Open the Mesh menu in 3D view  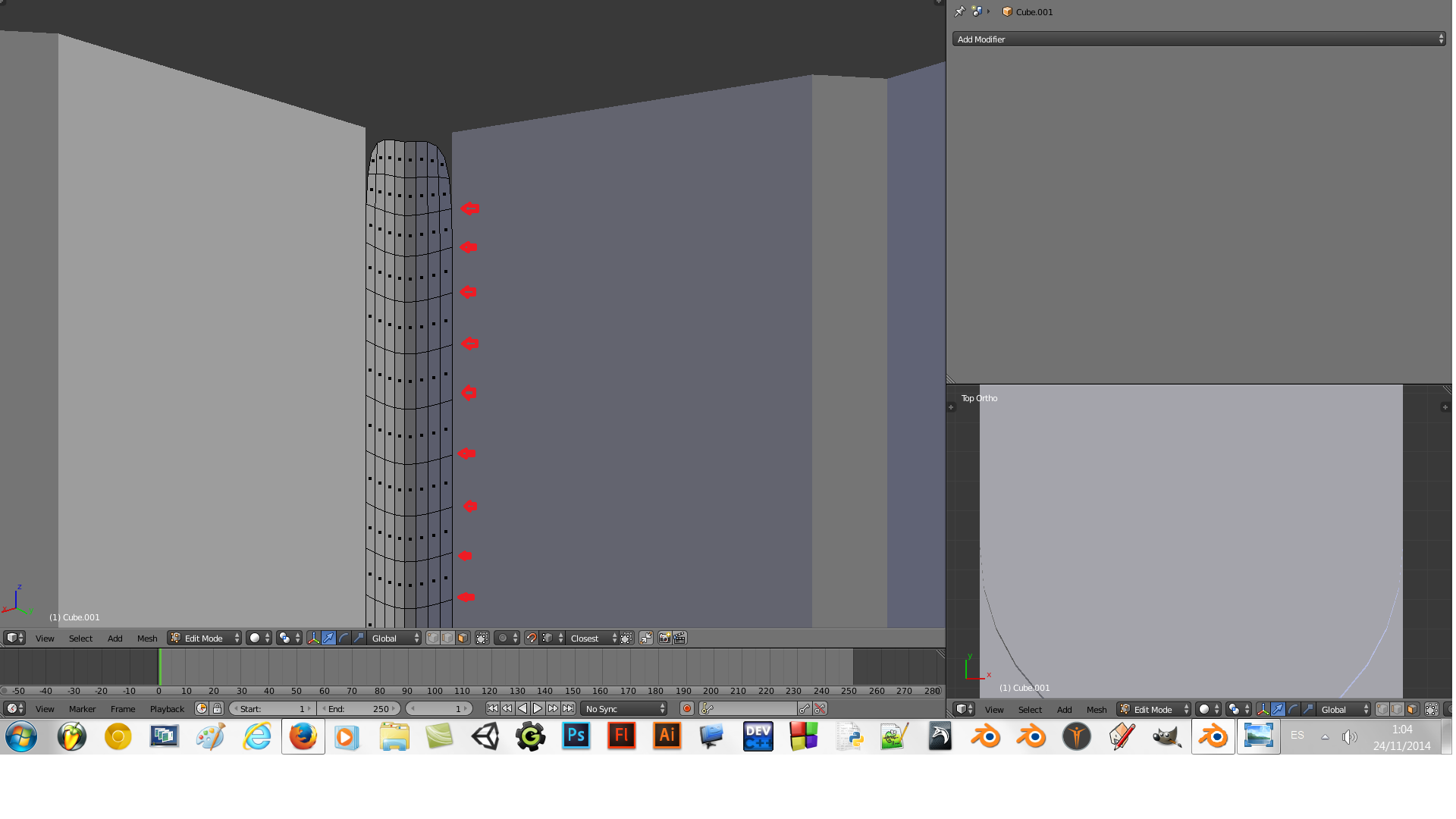147,638
